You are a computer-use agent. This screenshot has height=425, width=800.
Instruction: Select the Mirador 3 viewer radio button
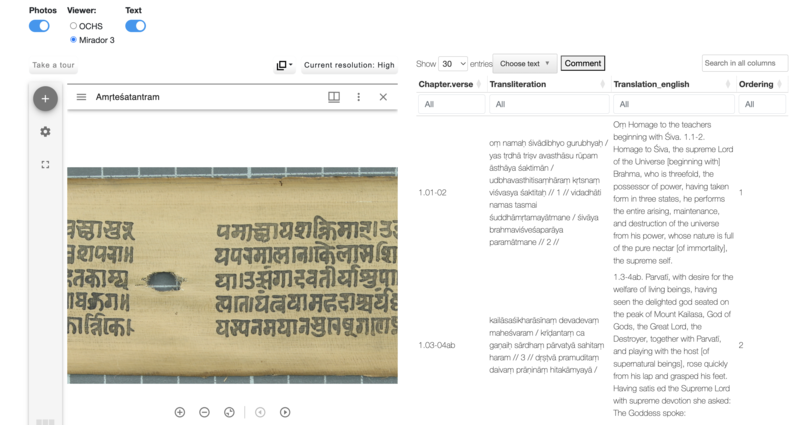click(73, 39)
